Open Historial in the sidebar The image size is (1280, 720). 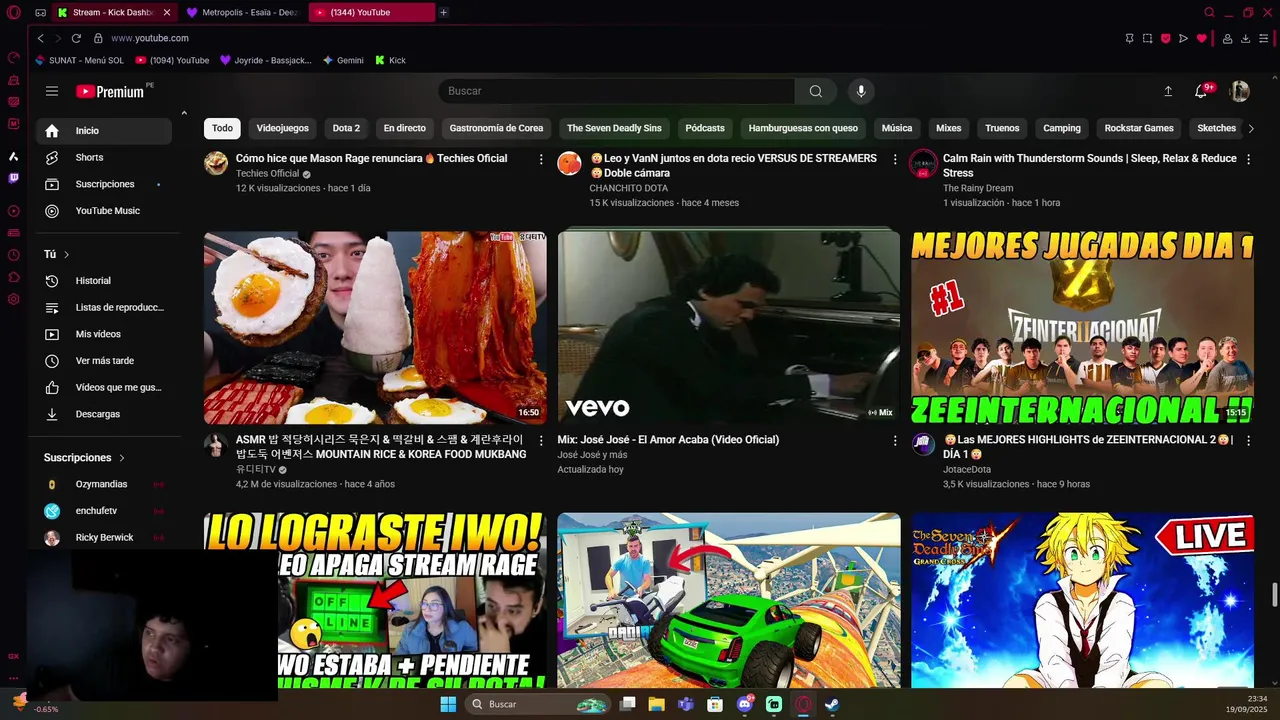pos(104,281)
